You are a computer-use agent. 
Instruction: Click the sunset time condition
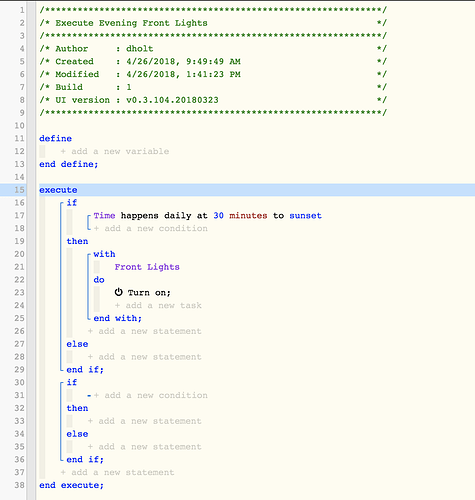click(x=207, y=216)
